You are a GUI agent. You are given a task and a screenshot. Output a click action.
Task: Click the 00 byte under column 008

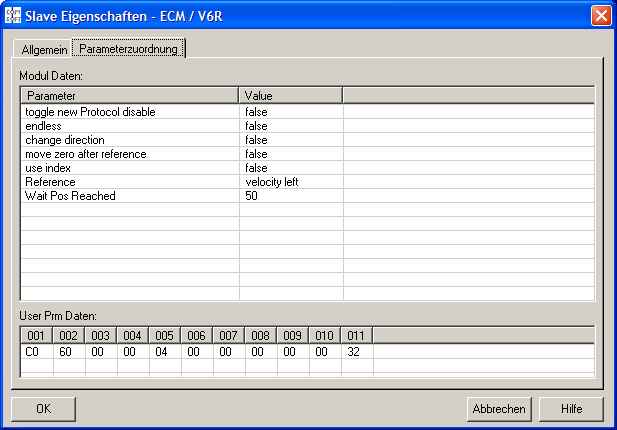(257, 352)
